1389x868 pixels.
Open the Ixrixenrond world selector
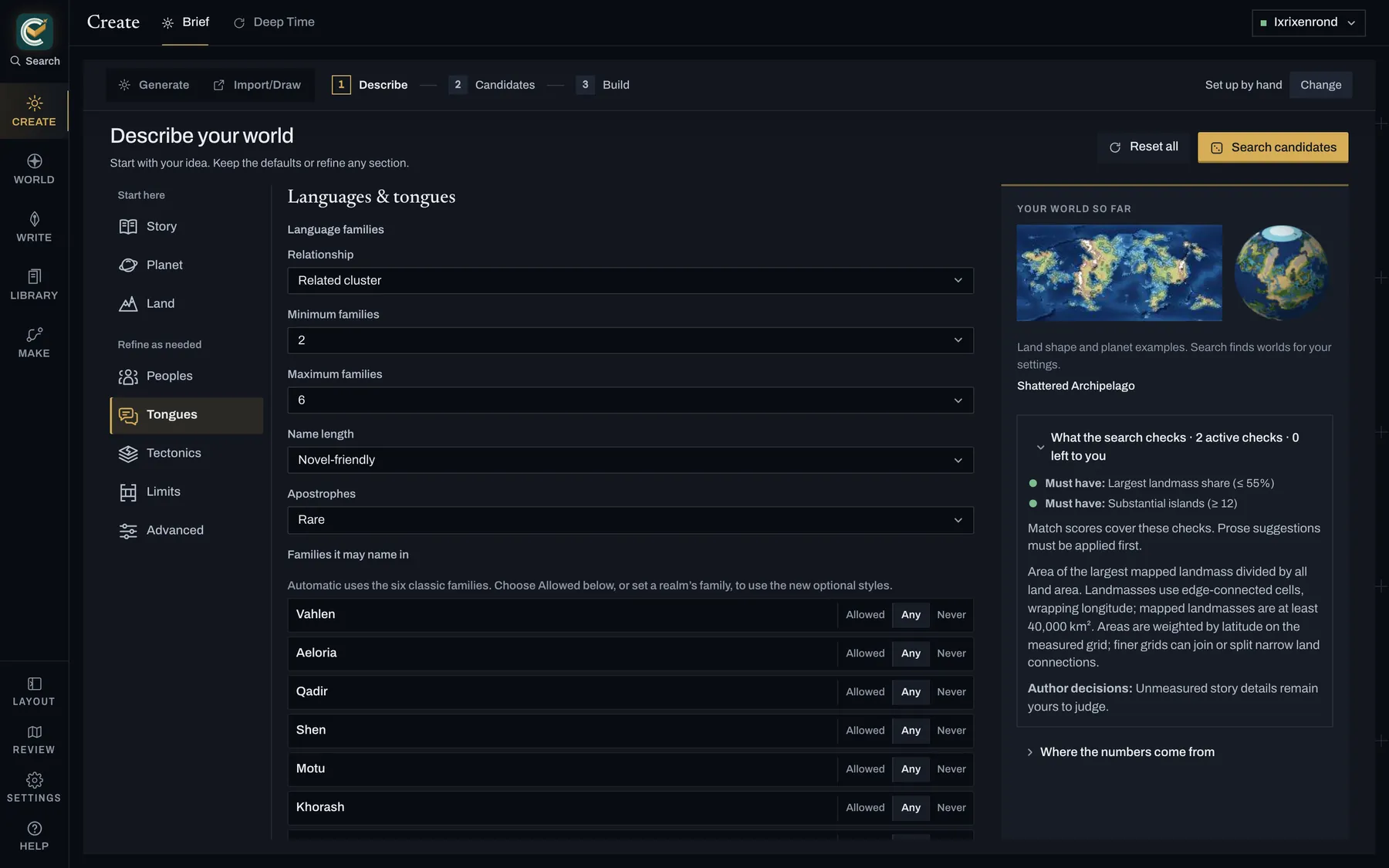tap(1308, 22)
